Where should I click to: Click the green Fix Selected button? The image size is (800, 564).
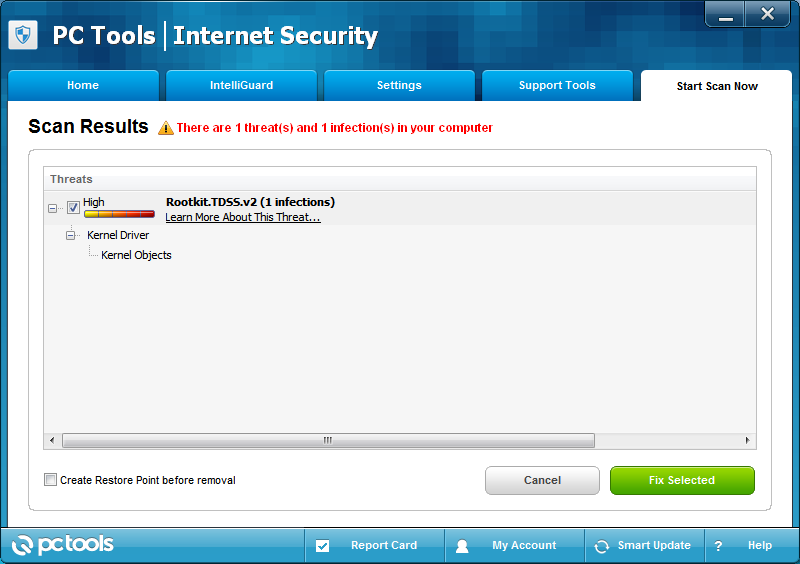click(682, 480)
